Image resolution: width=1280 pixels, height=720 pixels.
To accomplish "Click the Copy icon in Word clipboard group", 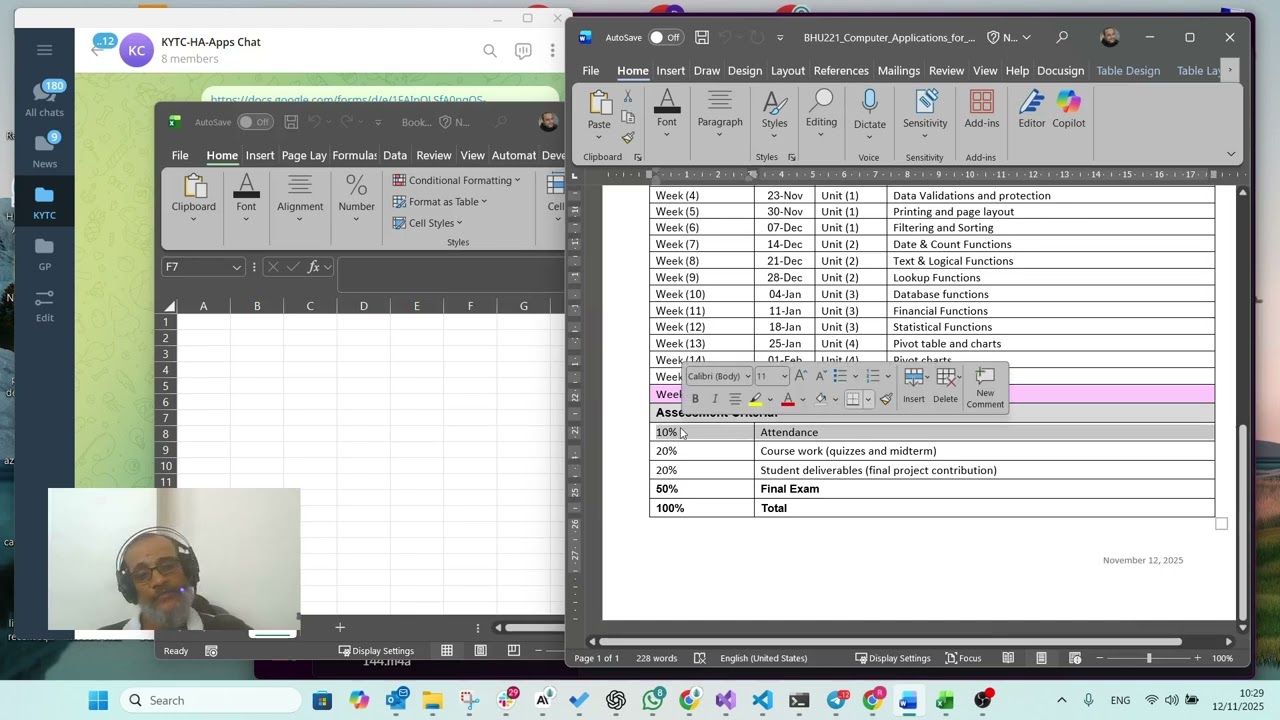I will (x=628, y=118).
